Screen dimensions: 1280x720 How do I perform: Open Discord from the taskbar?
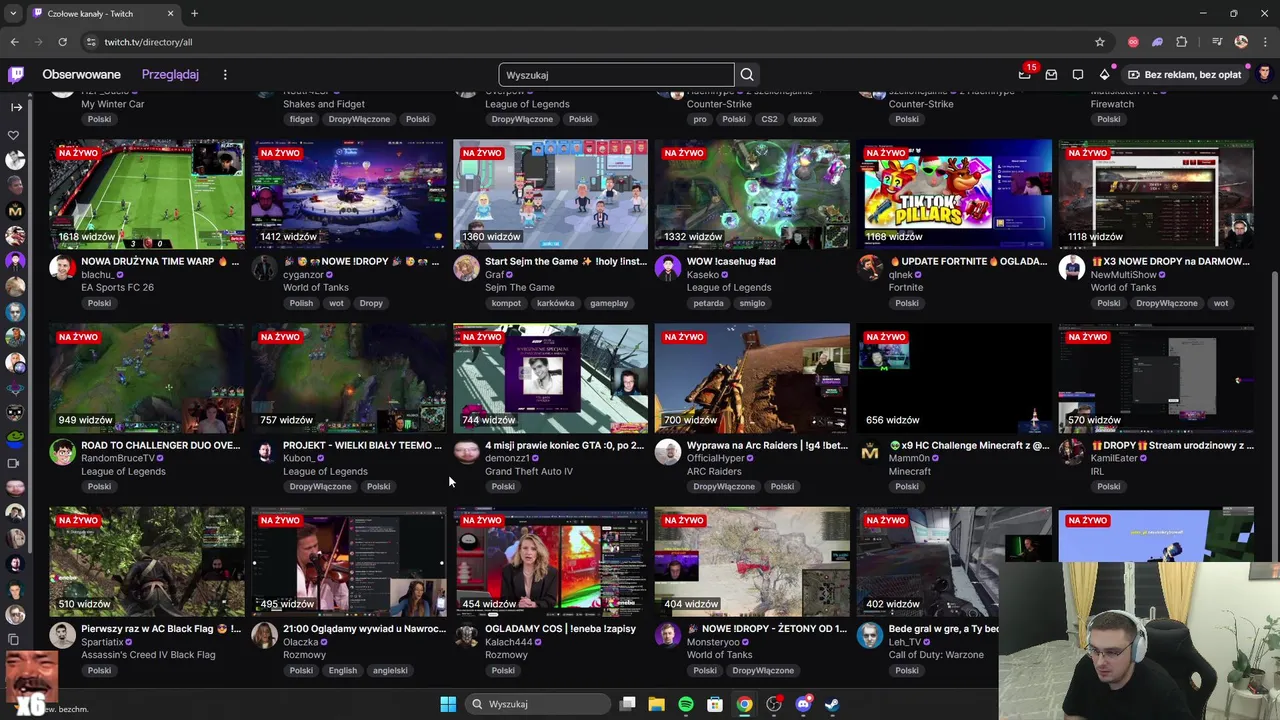803,704
